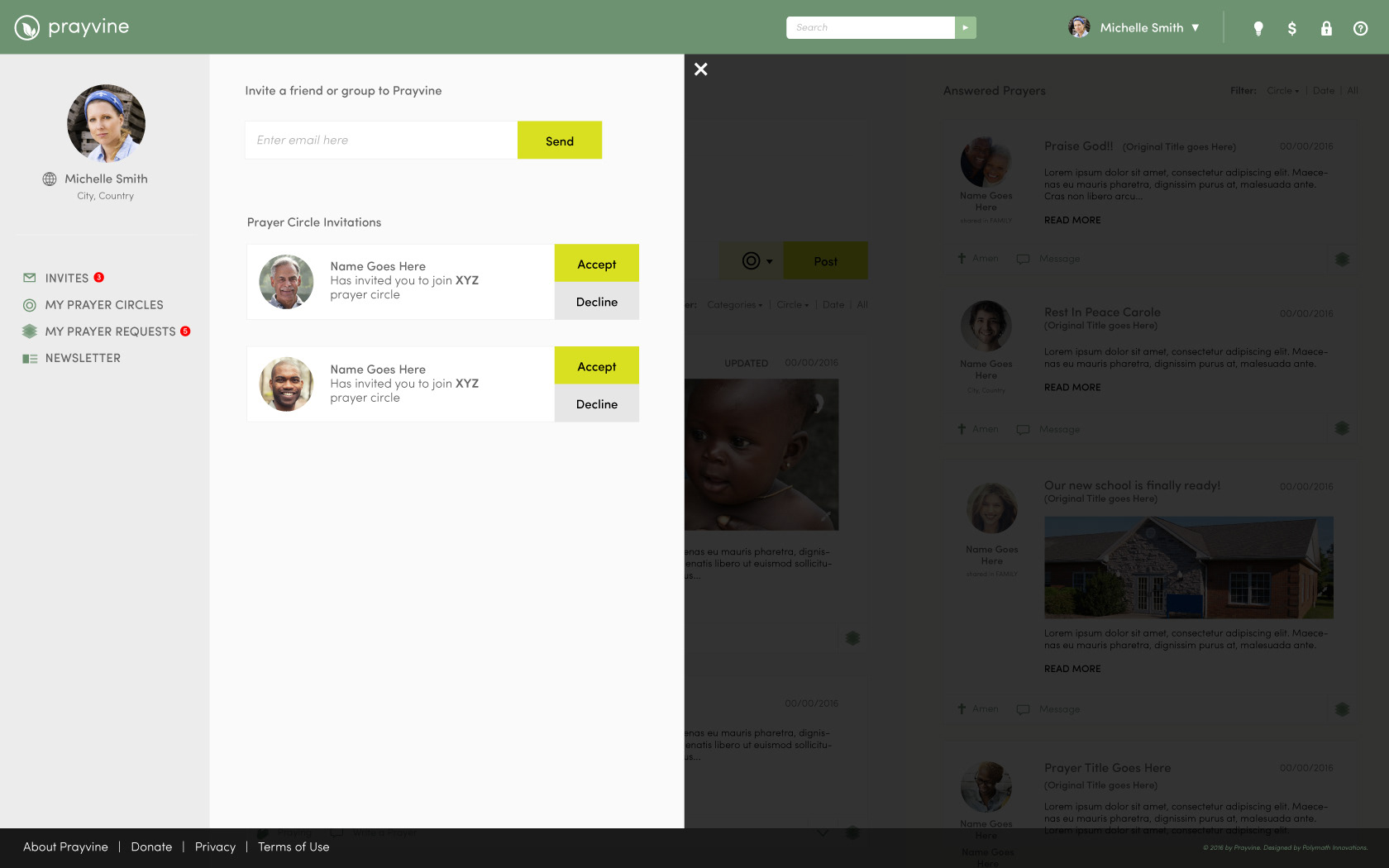This screenshot has height=868, width=1389.
Task: Click the Amen cross under Rest In Peace Carole
Action: (962, 428)
